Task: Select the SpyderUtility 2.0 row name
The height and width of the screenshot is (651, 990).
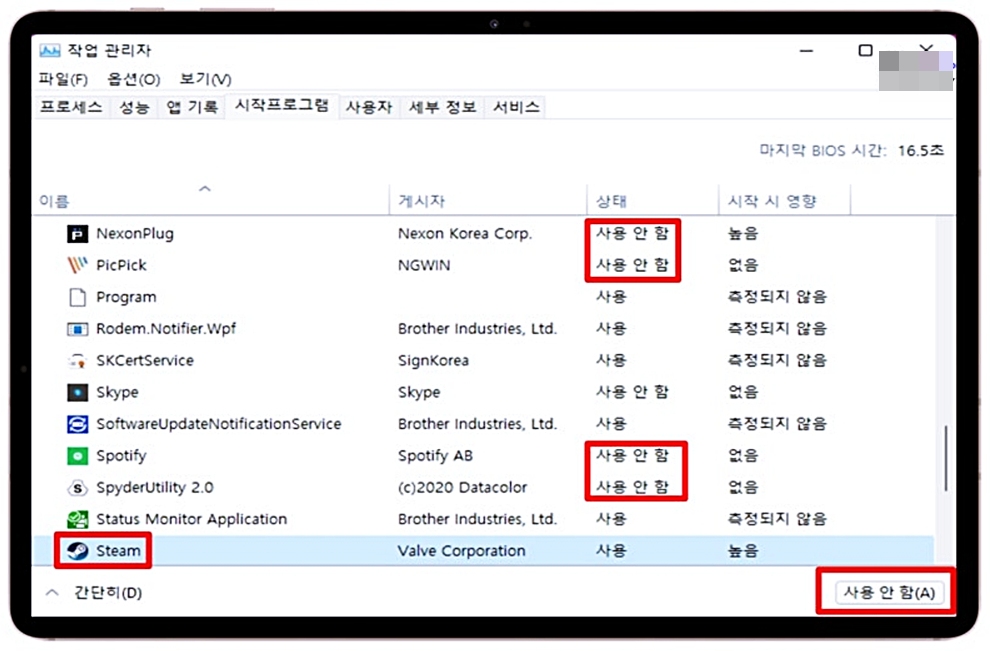Action: coord(155,487)
